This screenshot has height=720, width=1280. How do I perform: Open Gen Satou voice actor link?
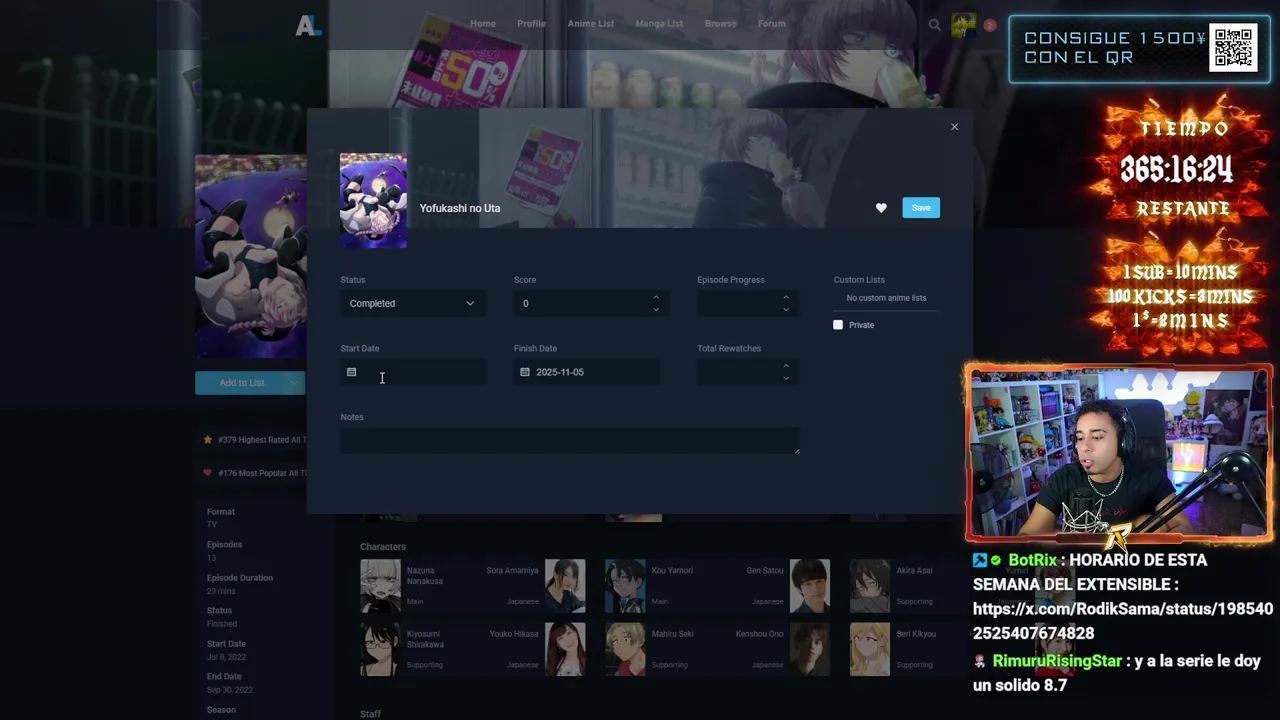[x=765, y=570]
